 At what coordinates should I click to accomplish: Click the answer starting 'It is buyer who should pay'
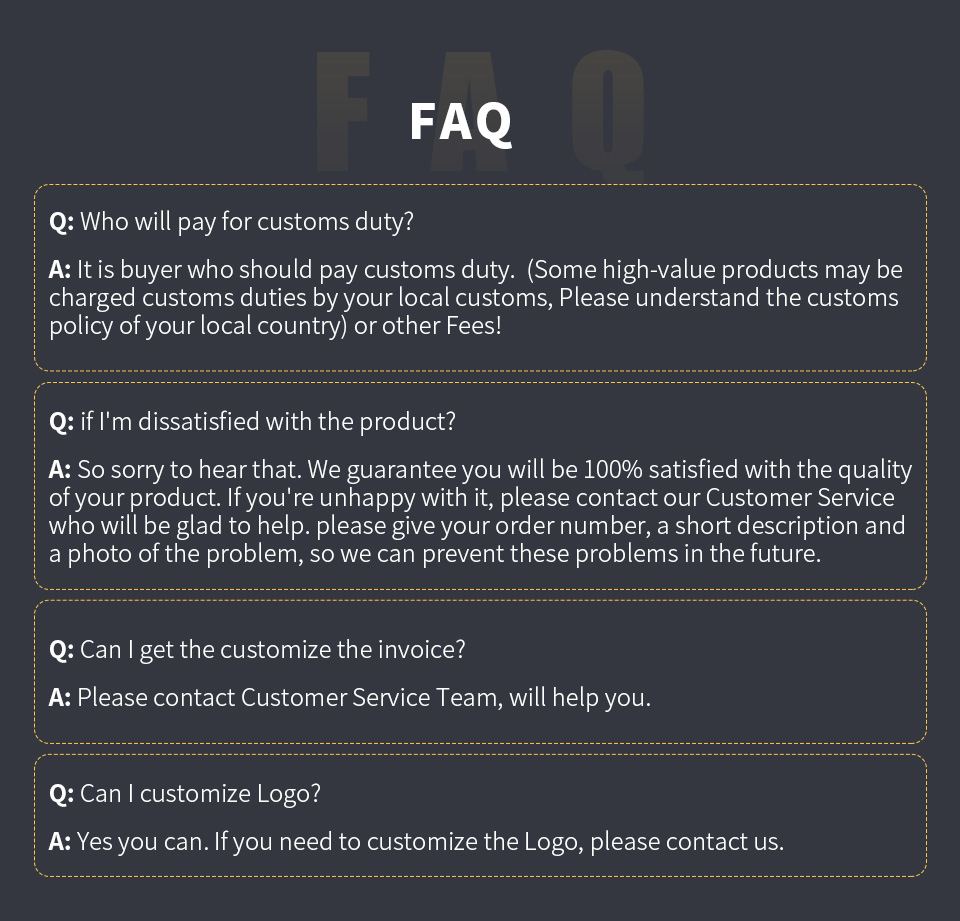point(476,298)
